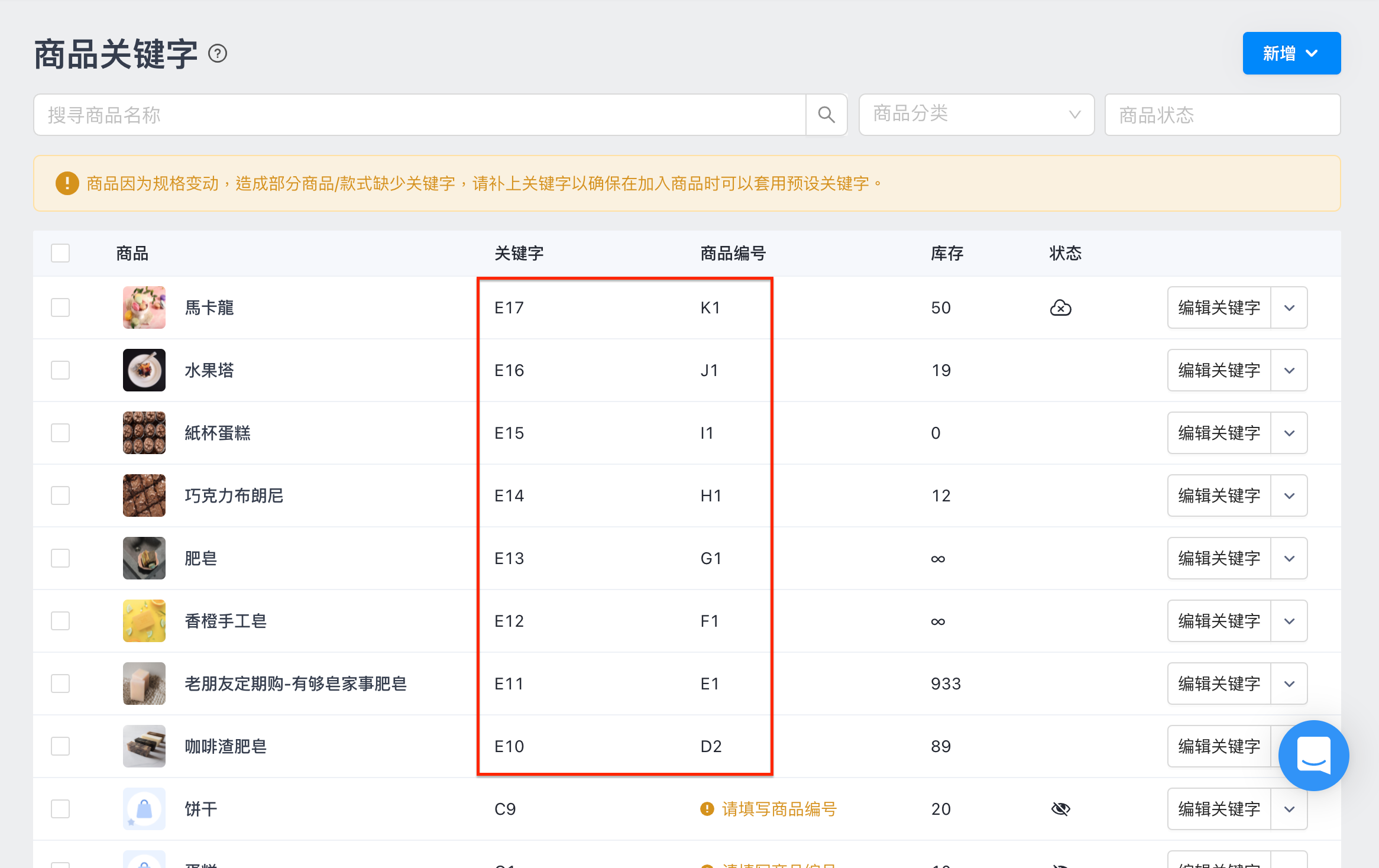Open the 新增 dropdown button
Screen dimensions: 1379x868
click(1291, 53)
